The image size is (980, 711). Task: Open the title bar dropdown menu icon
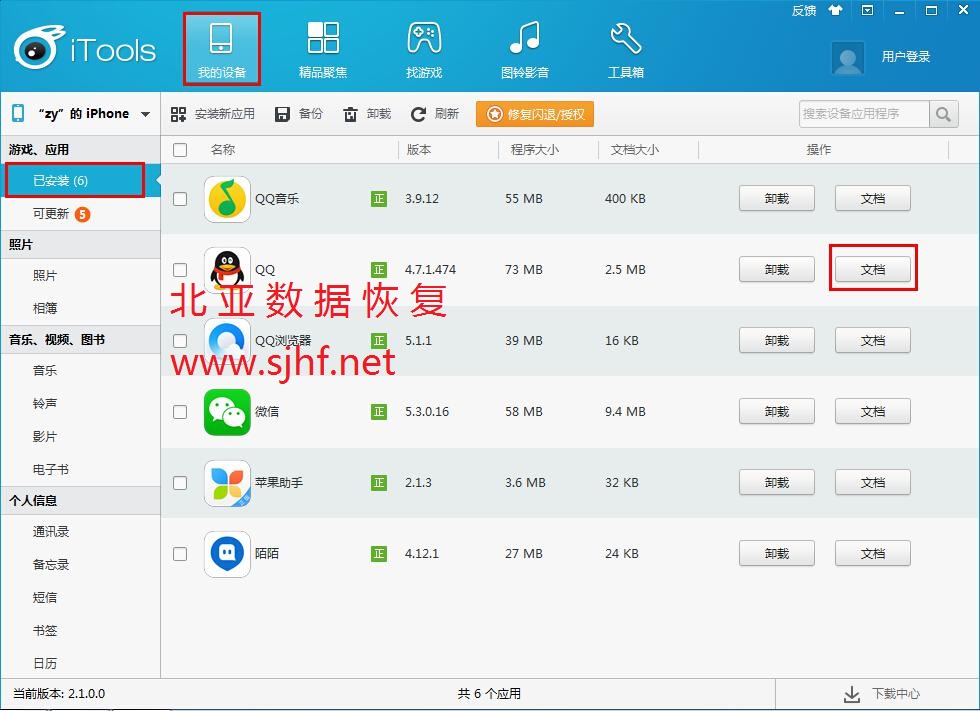tap(868, 10)
